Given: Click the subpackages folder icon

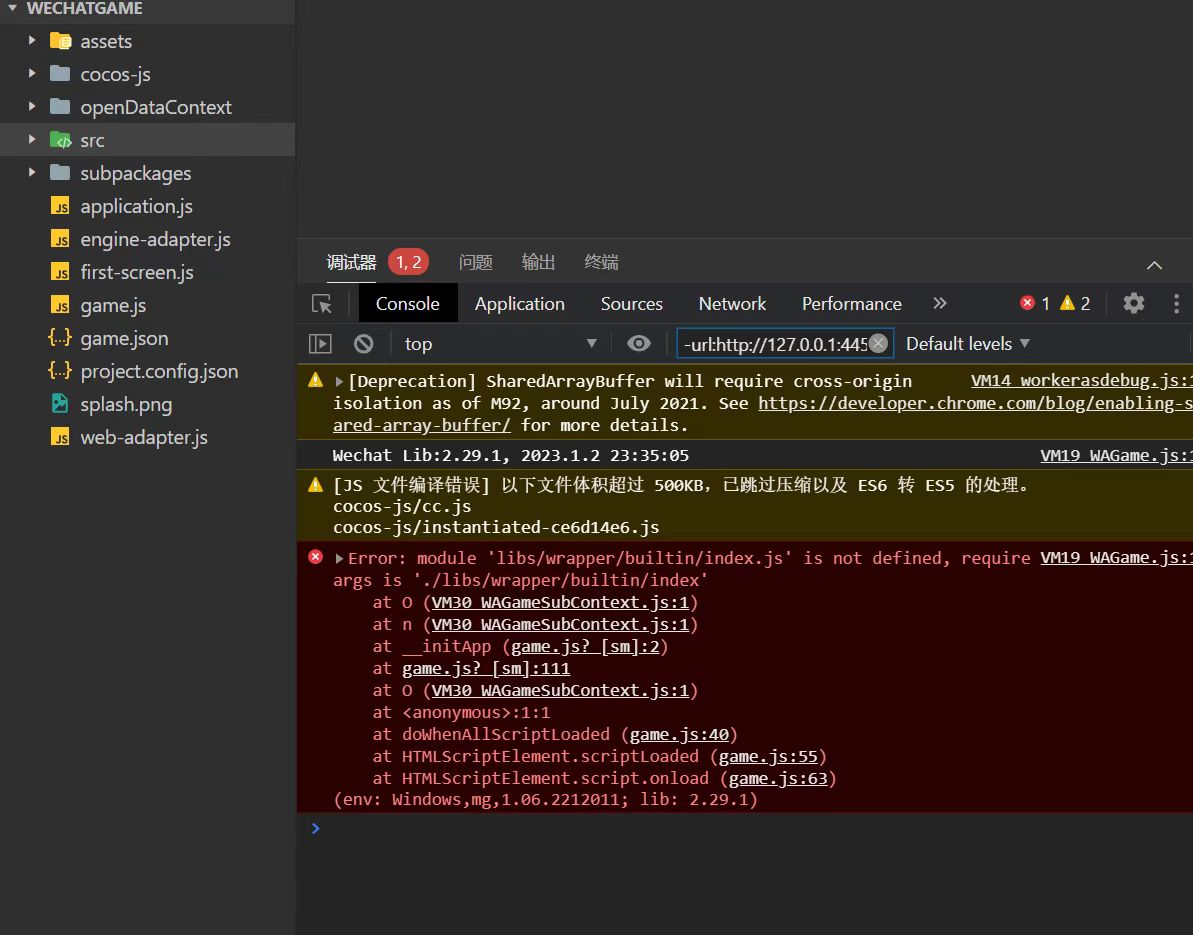Looking at the screenshot, I should (x=60, y=173).
